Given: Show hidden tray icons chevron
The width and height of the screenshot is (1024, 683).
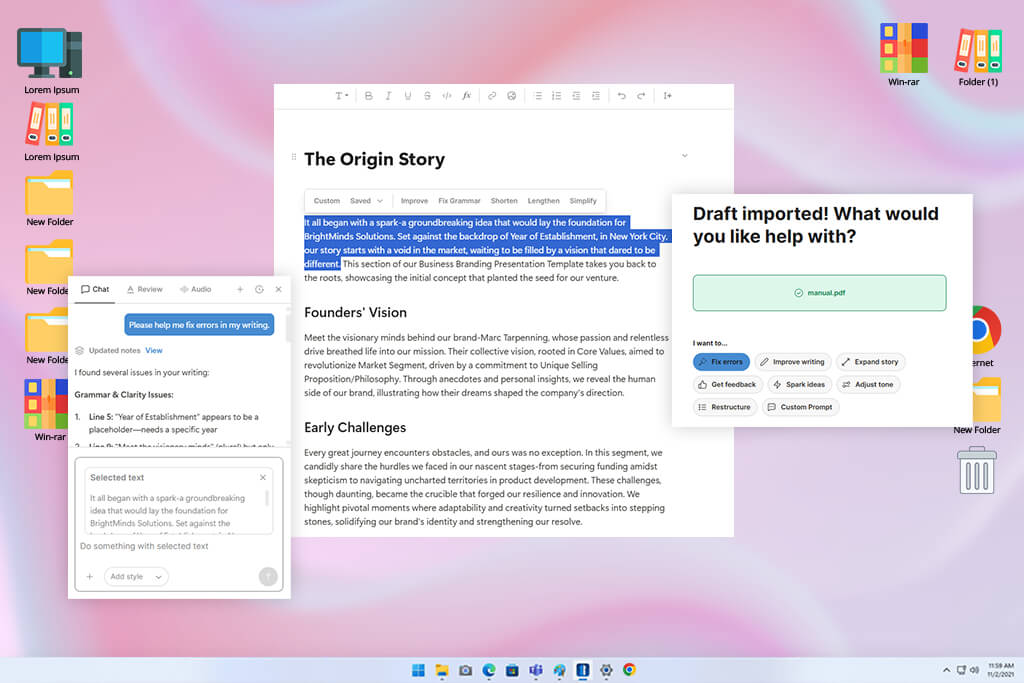Looking at the screenshot, I should [x=946, y=670].
